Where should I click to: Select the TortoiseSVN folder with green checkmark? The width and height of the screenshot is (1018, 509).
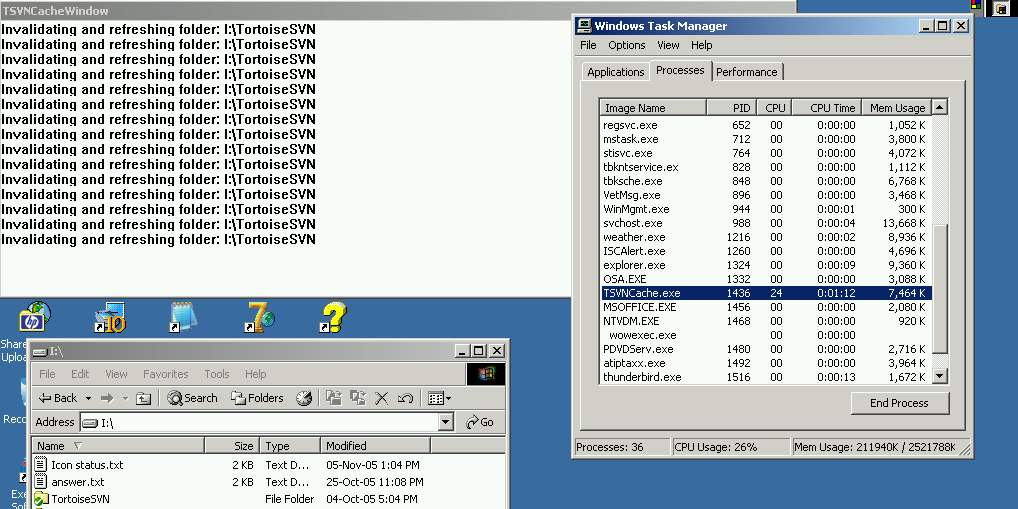coord(41,499)
